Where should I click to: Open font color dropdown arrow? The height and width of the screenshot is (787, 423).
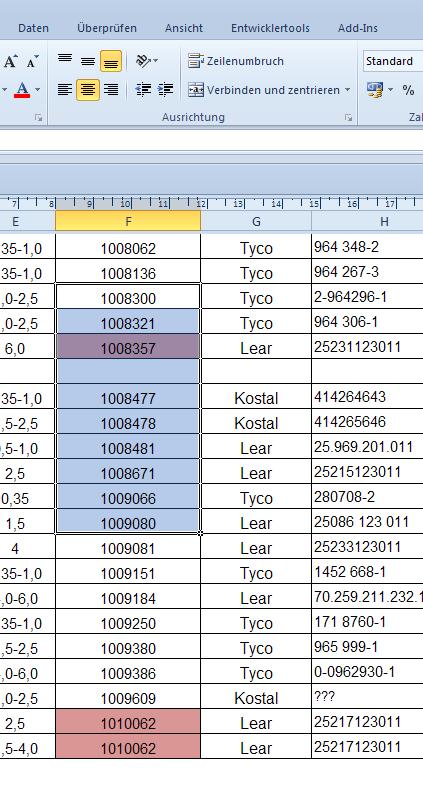click(x=38, y=90)
